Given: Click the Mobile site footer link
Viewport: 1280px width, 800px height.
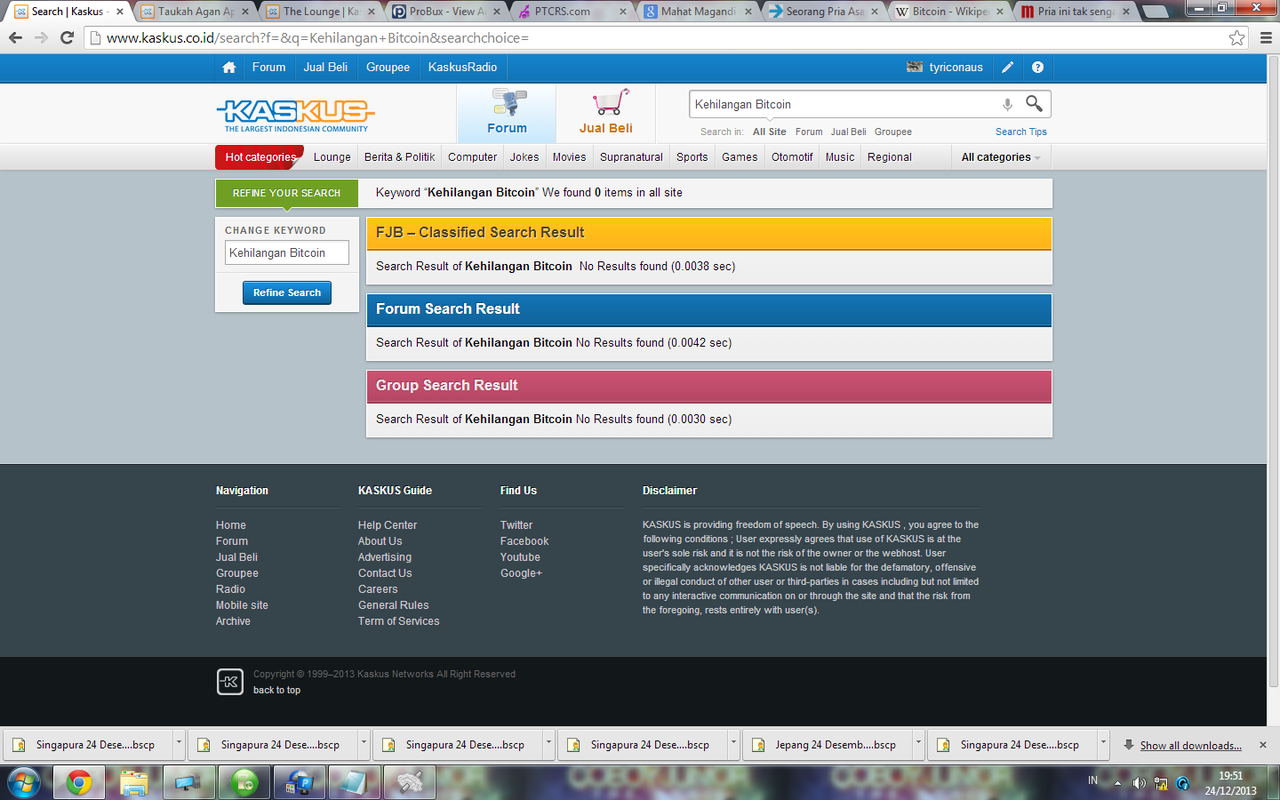Looking at the screenshot, I should pos(242,605).
